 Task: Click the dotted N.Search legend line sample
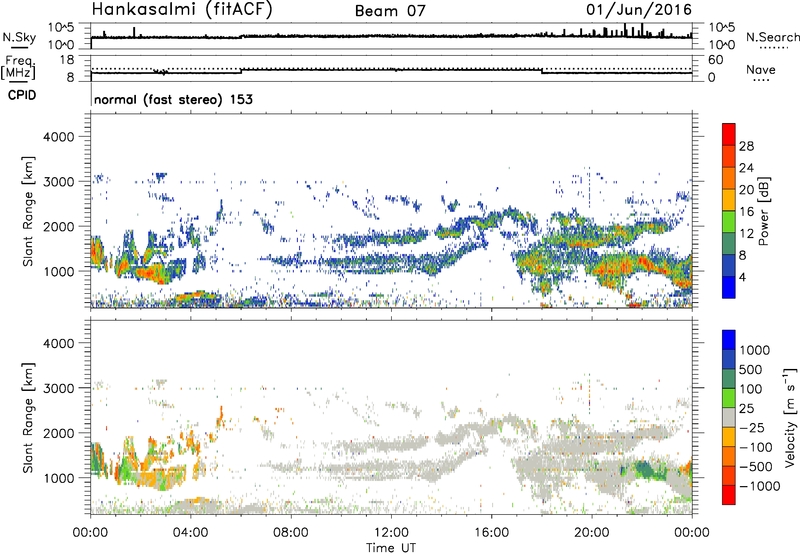coord(774,48)
